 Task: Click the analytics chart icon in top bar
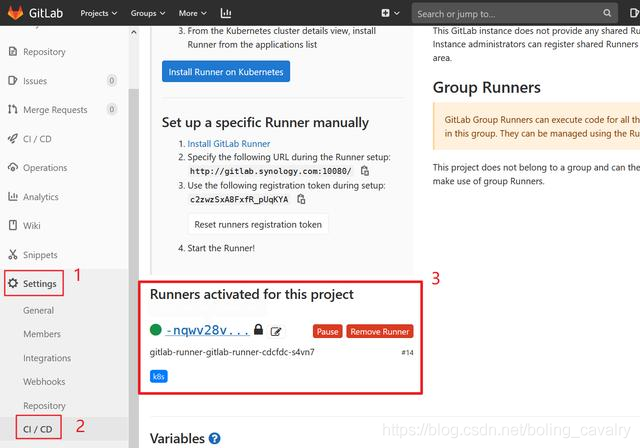click(226, 13)
